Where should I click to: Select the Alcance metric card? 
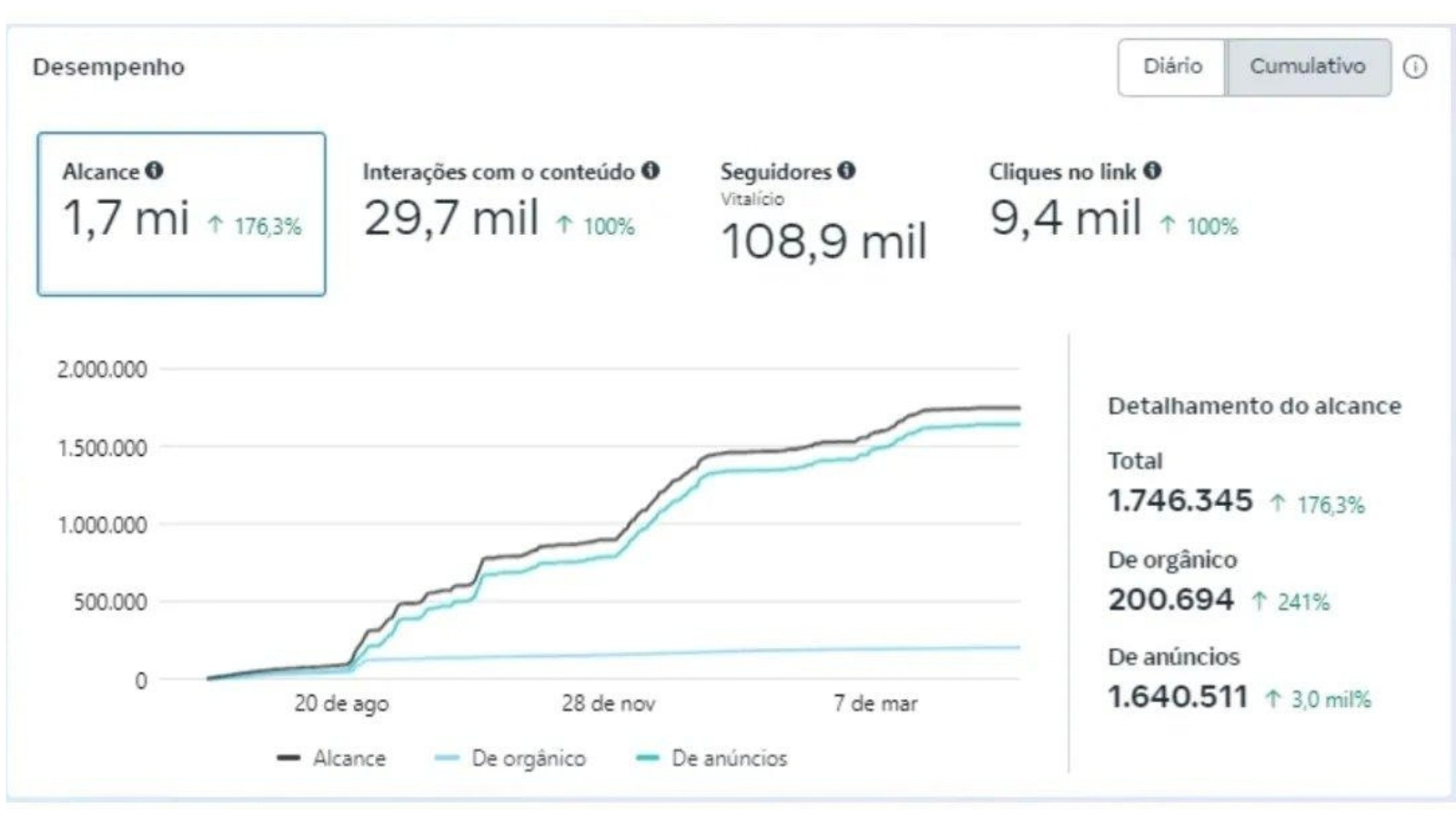tap(181, 214)
